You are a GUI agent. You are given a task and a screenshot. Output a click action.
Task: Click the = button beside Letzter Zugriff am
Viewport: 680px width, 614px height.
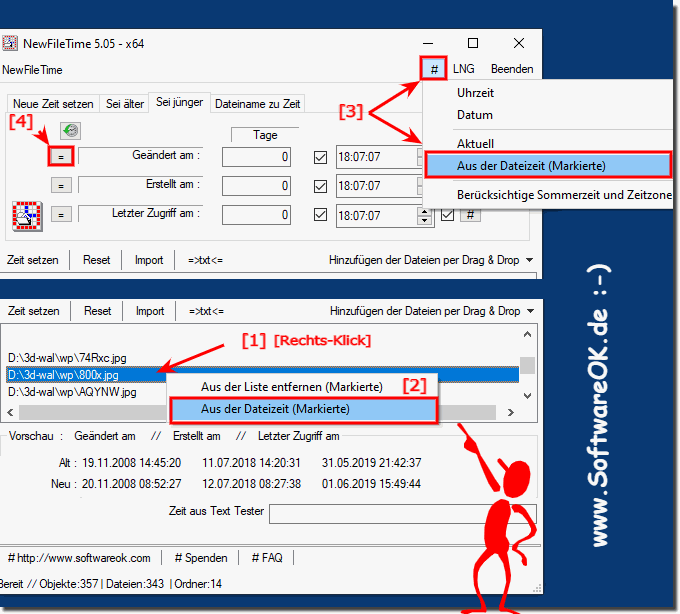click(61, 215)
